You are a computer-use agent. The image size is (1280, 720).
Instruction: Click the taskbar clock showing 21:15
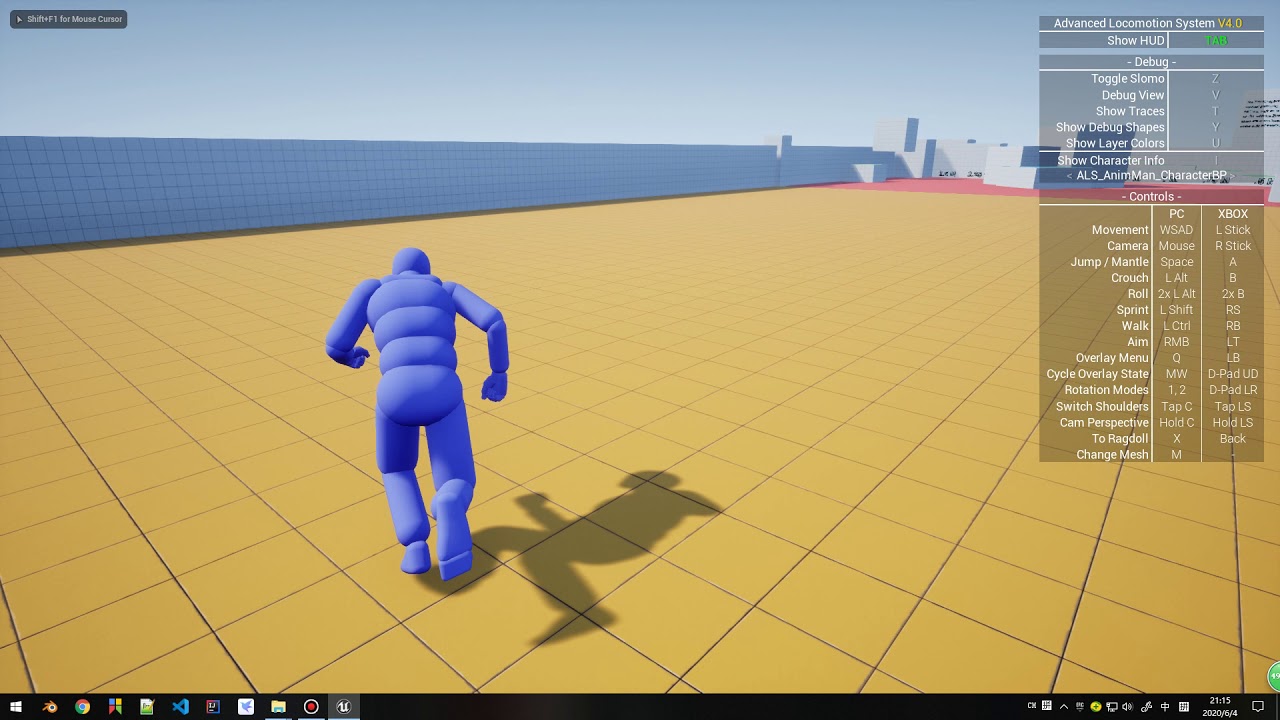(1220, 707)
